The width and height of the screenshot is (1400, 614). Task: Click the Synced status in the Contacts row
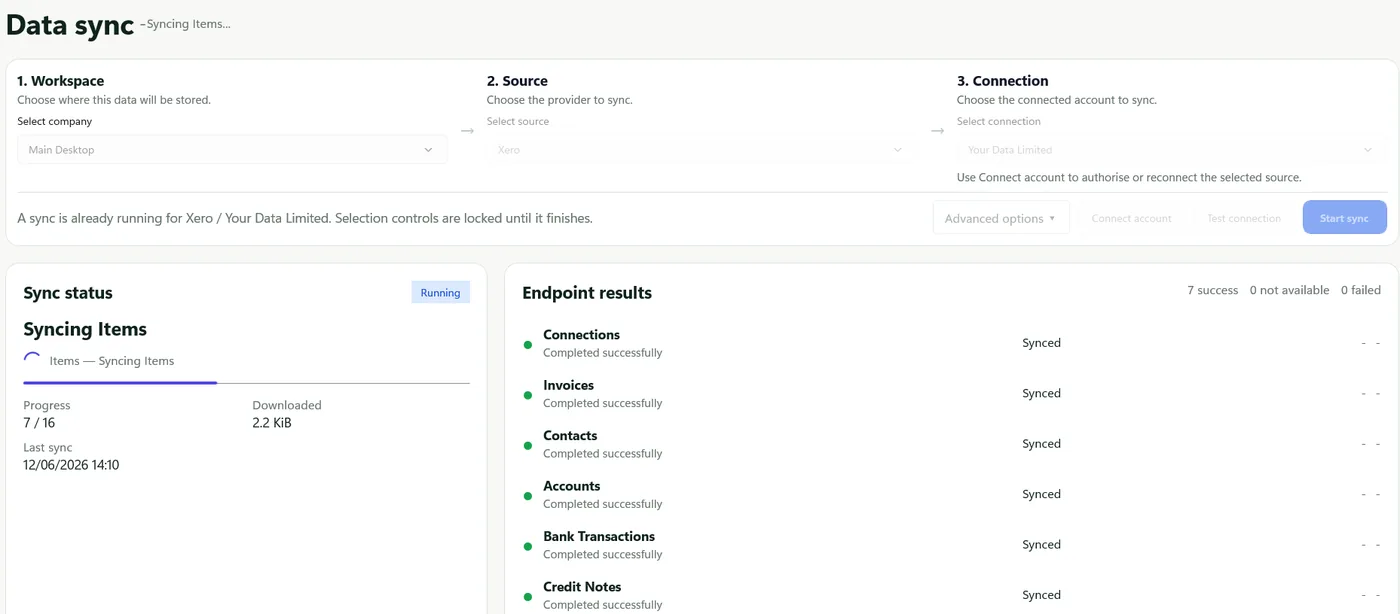[x=1041, y=444]
